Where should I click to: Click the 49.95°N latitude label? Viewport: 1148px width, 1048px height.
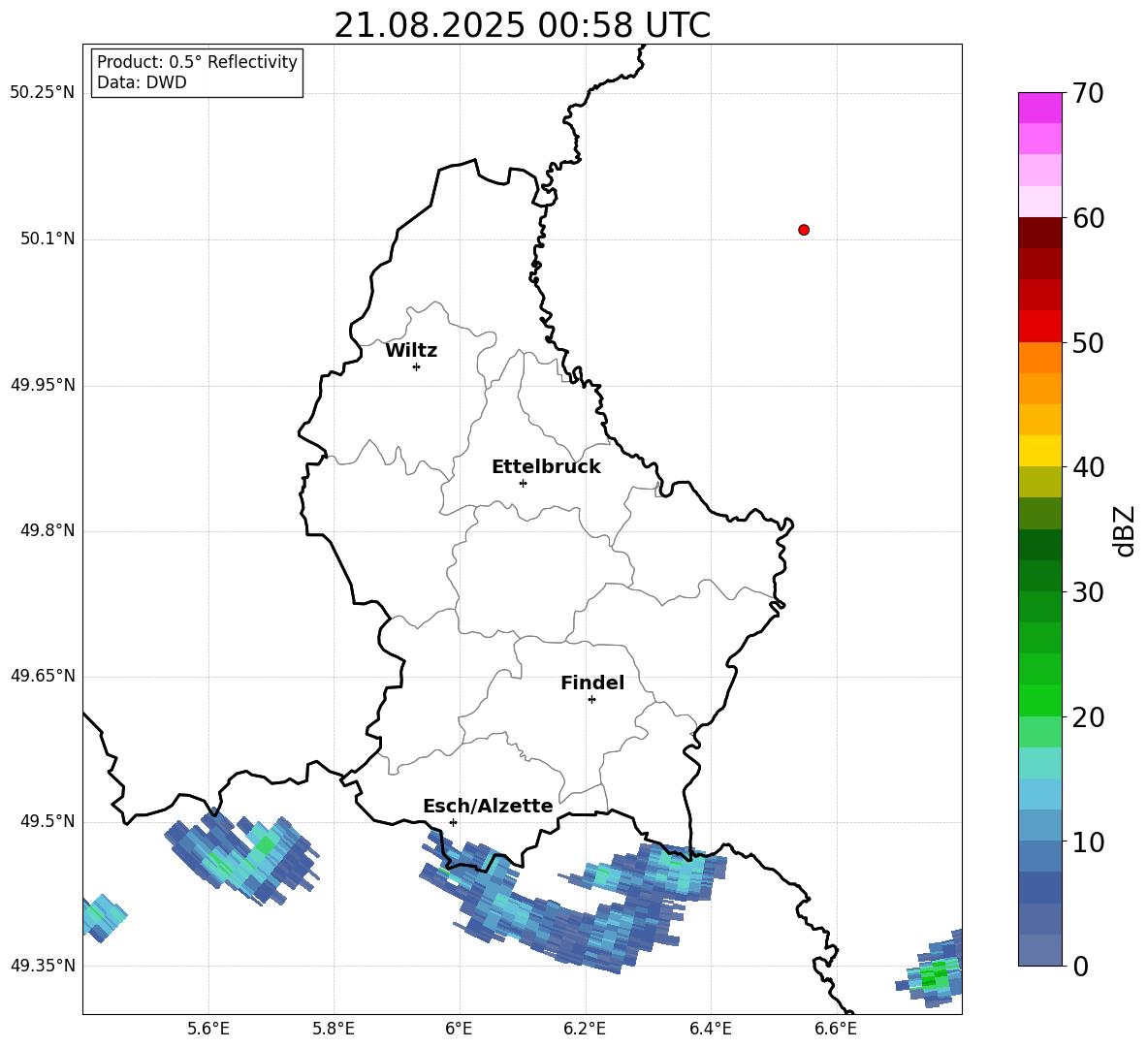coord(43,385)
